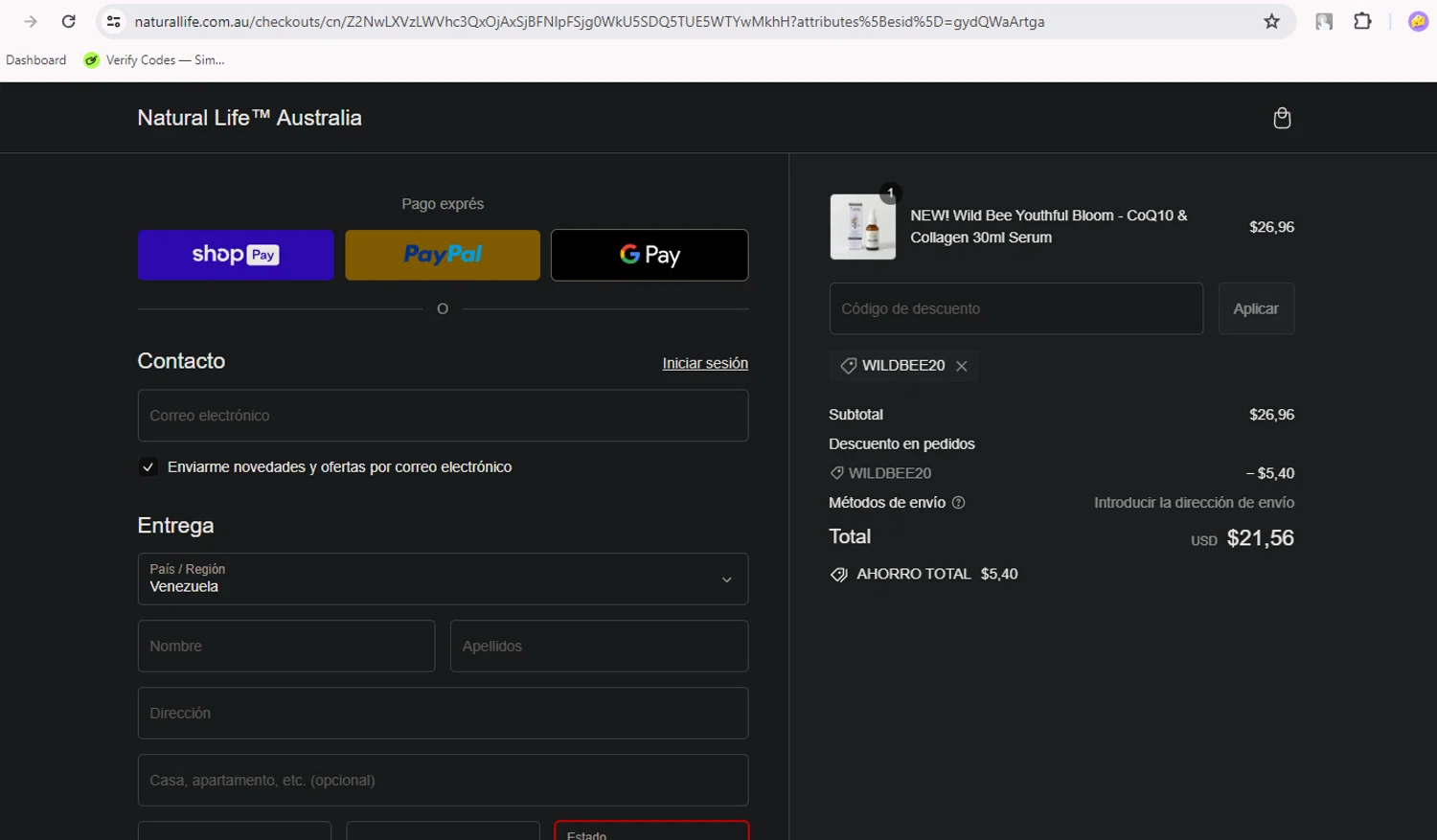Focus the Código de descuento field
The width and height of the screenshot is (1437, 840).
pyautogui.click(x=1016, y=308)
